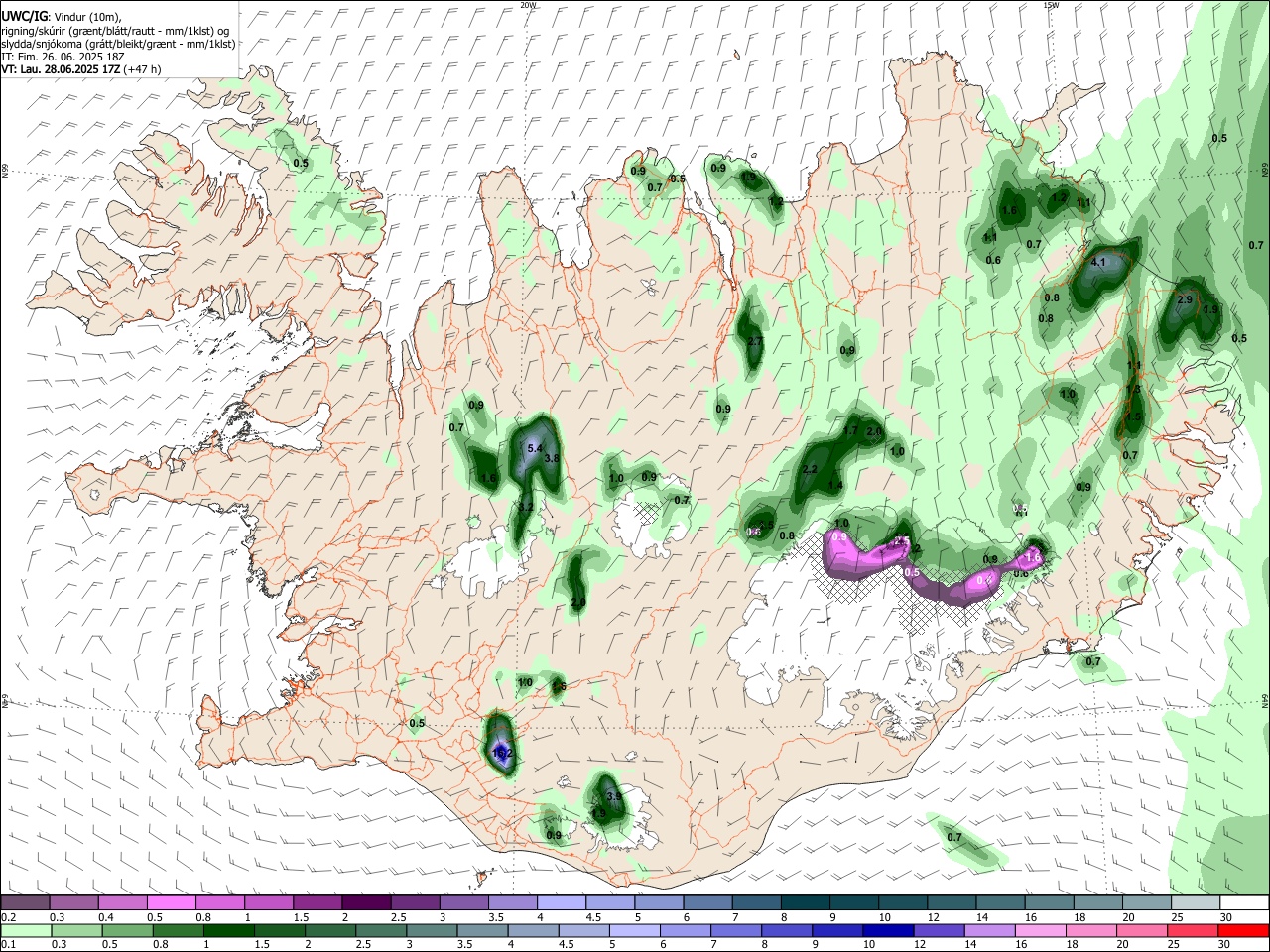Click the 4.1 precipitation value in the east
Screen dimensions: 1270x952
(1098, 263)
